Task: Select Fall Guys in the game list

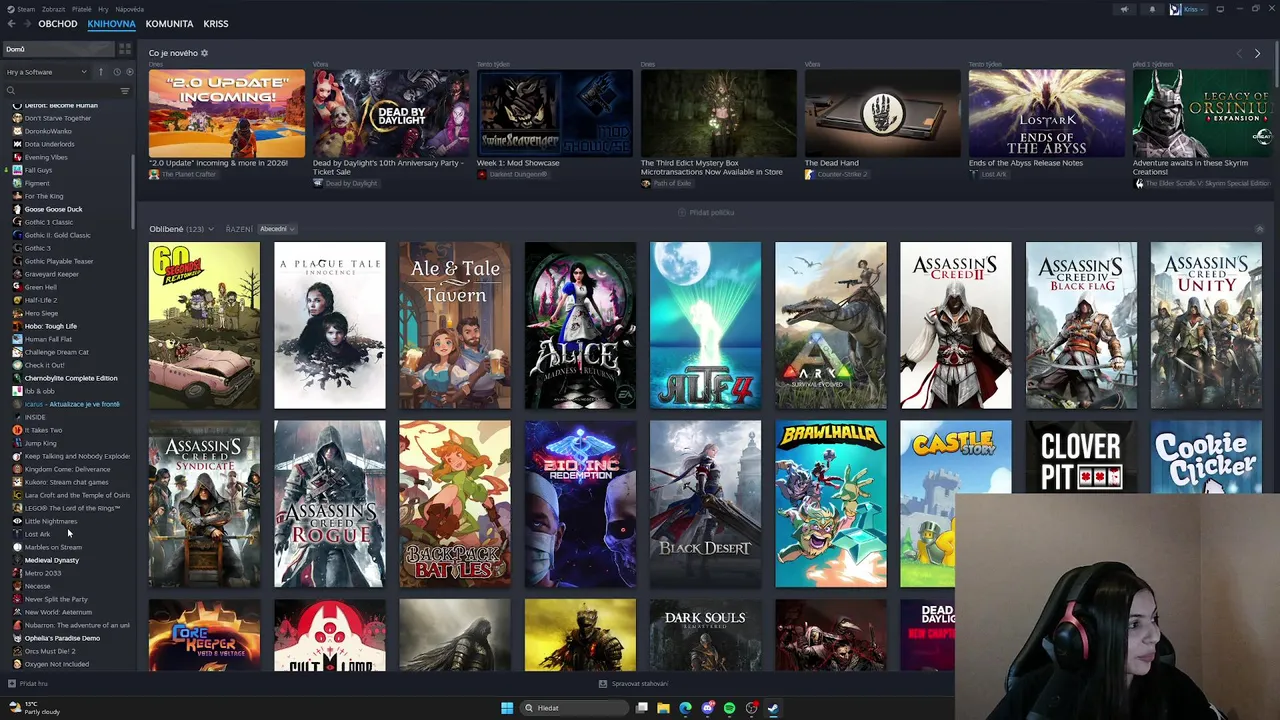Action: coord(38,170)
